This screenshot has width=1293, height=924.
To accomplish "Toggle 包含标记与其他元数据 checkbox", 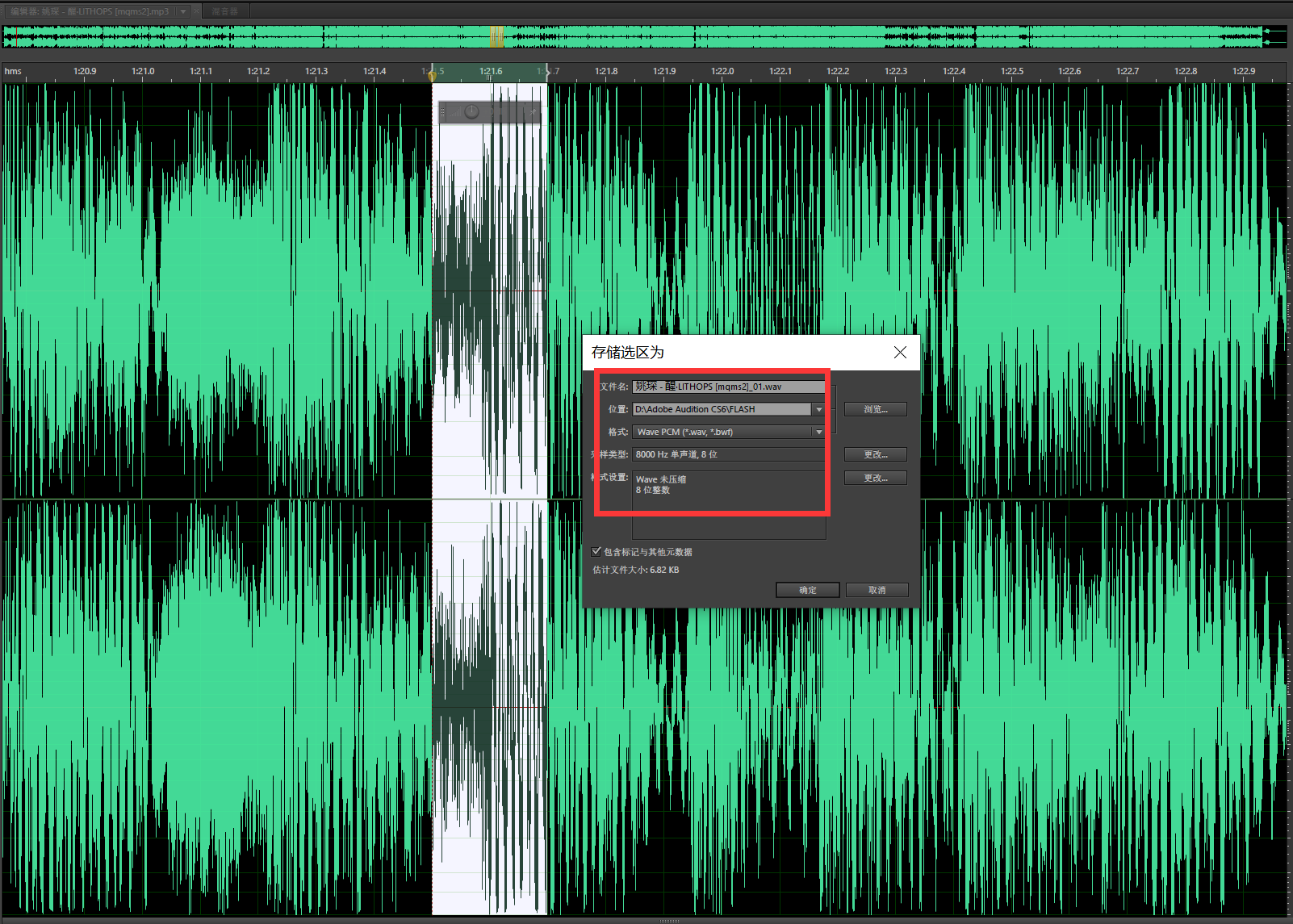I will (x=596, y=552).
